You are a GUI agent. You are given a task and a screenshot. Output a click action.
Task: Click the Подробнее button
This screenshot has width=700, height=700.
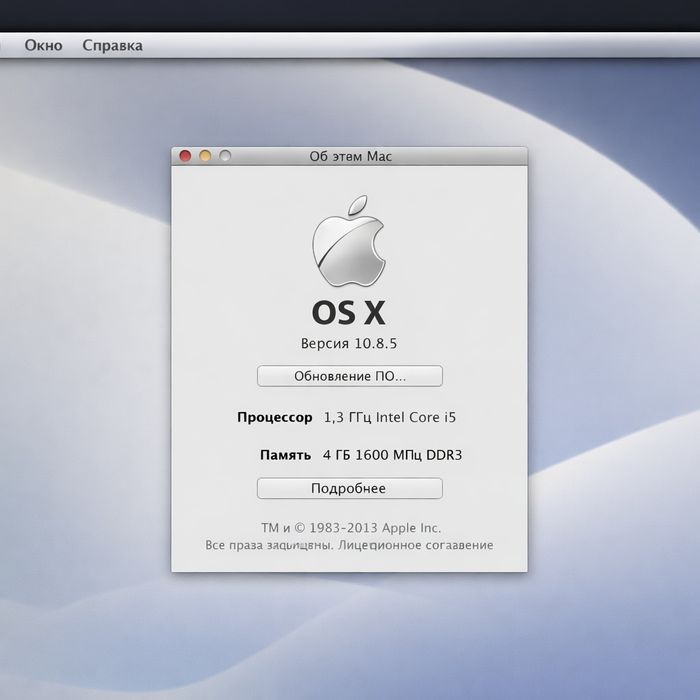tap(350, 488)
